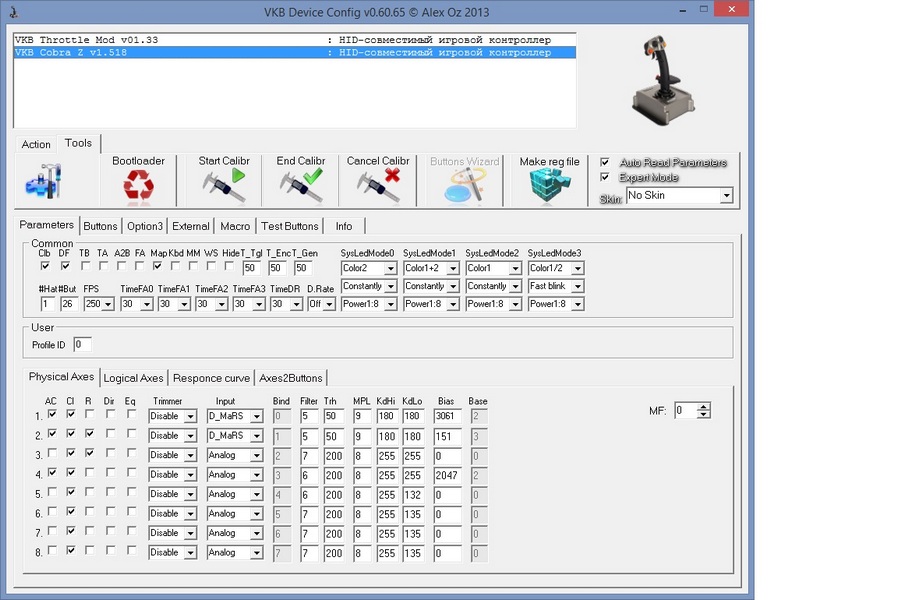This screenshot has width=898, height=600.
Task: Click the MF value field
Action: [x=686, y=410]
